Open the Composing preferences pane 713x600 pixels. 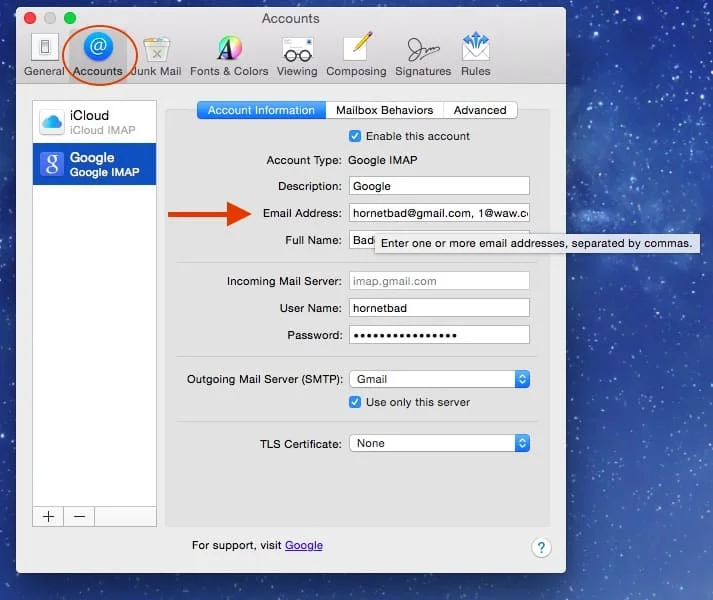(x=358, y=54)
